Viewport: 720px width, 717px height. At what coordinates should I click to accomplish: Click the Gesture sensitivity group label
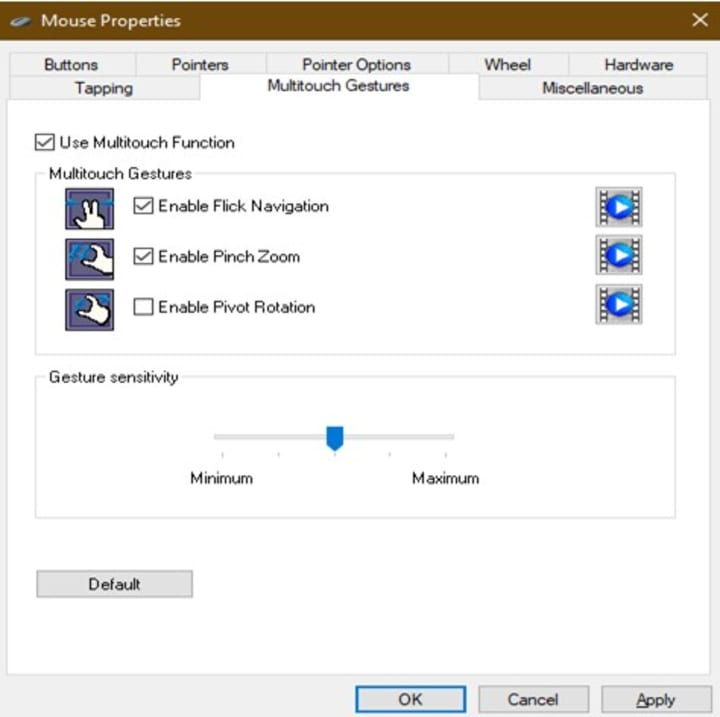113,377
